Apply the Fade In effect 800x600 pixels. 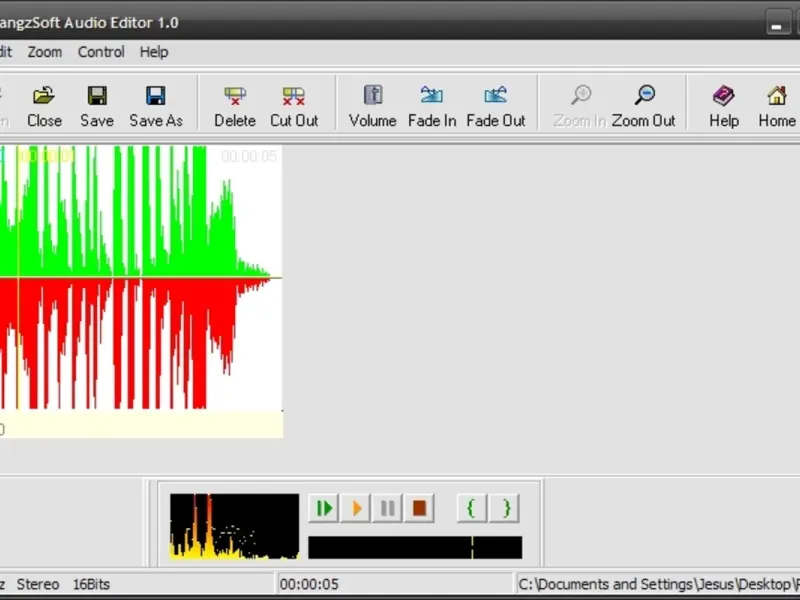(x=432, y=106)
